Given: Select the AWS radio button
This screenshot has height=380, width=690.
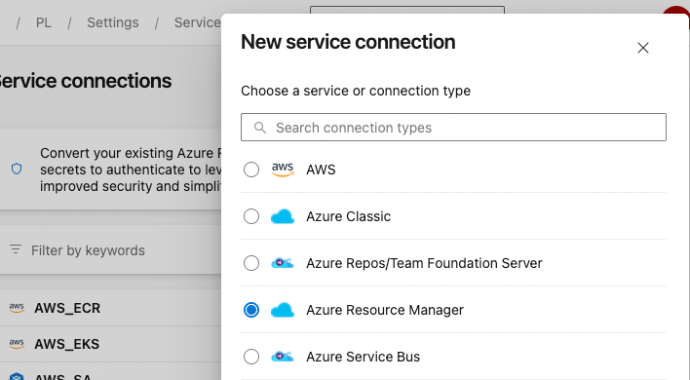Looking at the screenshot, I should (251, 170).
